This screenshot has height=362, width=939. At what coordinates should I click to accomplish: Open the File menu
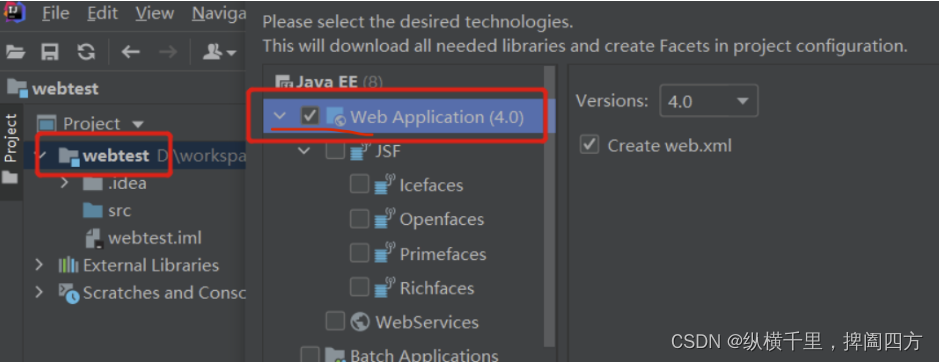pos(56,14)
